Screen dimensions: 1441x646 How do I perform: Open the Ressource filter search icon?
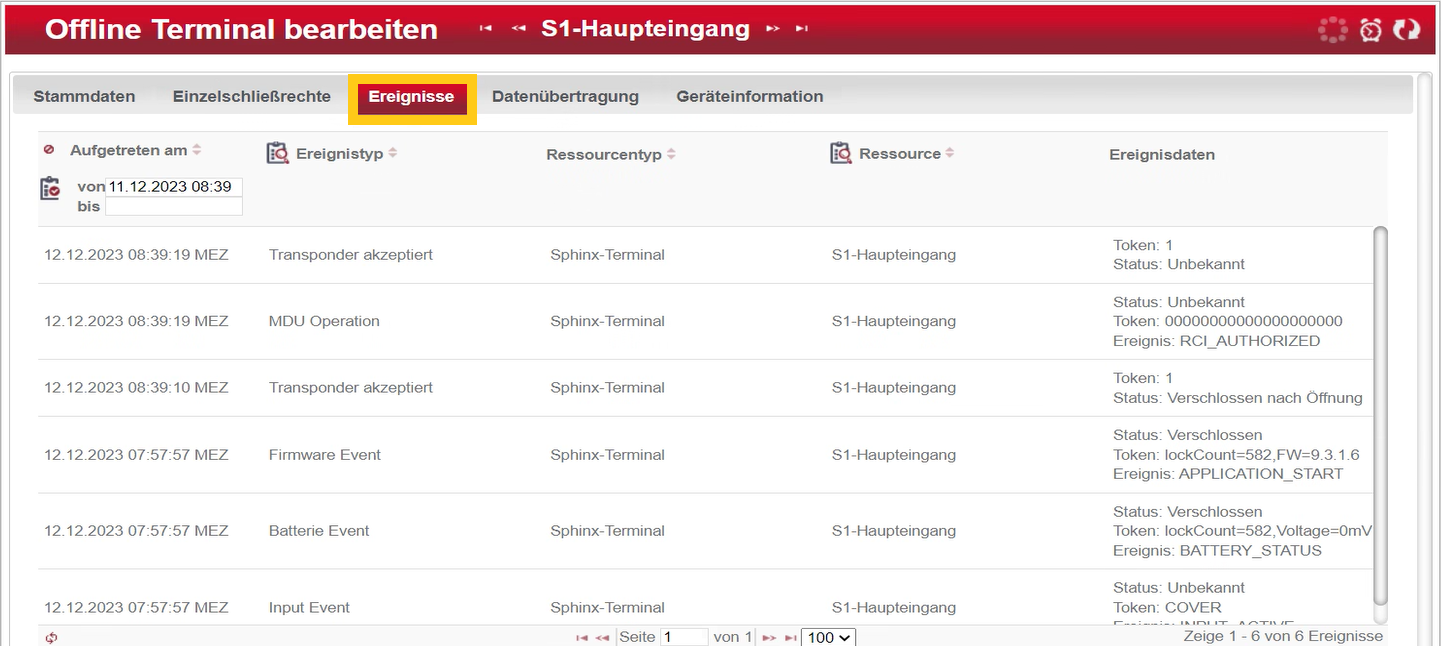(x=841, y=153)
